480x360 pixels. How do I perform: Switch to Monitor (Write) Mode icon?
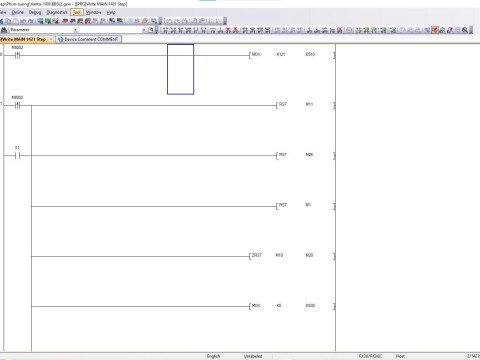pyautogui.click(x=450, y=30)
